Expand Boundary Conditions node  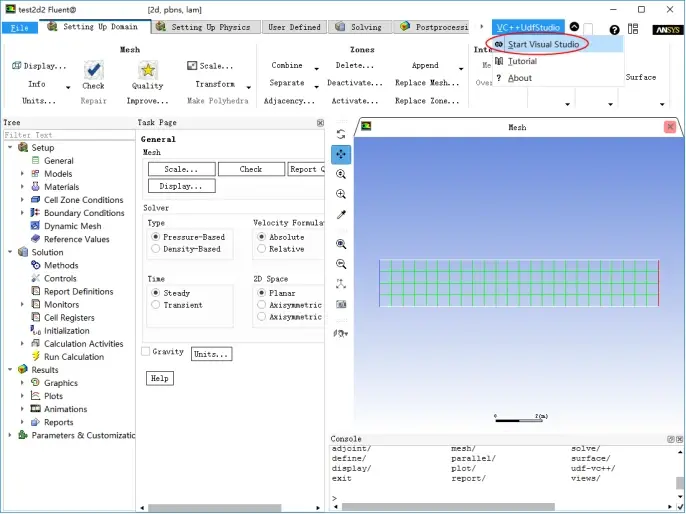point(22,213)
